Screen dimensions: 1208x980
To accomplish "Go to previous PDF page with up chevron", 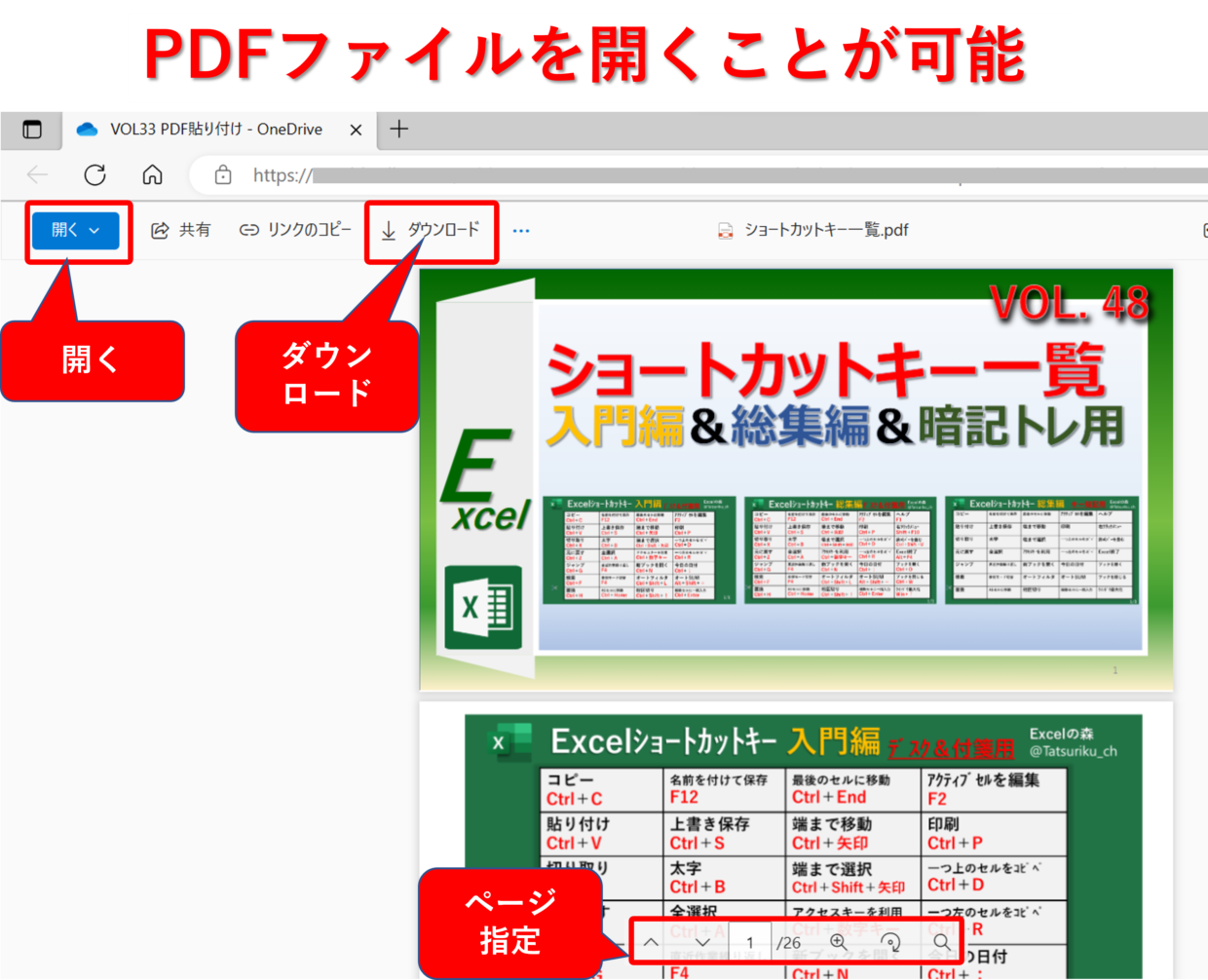I will tap(651, 942).
